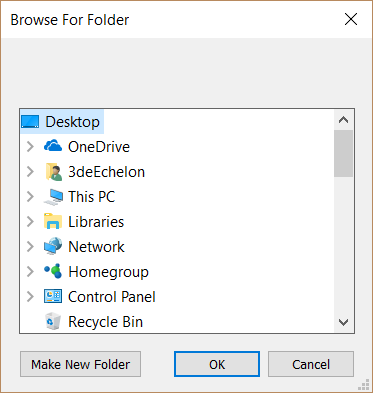Close the Browse For Folder dialog

click(x=351, y=19)
